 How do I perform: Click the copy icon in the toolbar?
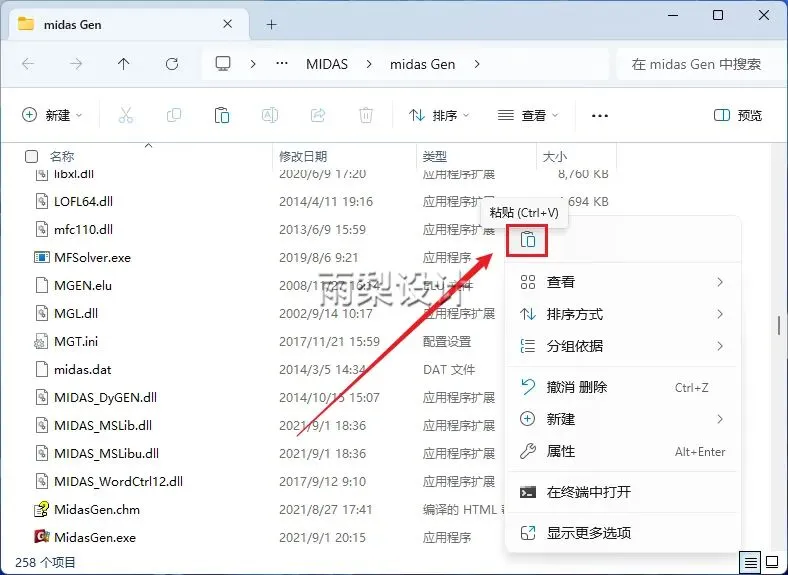pyautogui.click(x=174, y=115)
